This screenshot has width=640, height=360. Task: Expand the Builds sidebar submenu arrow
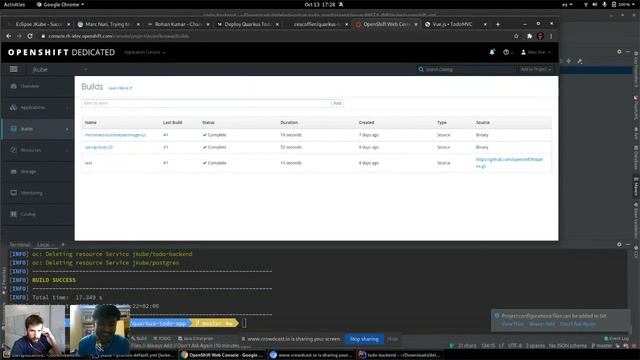[67, 129]
